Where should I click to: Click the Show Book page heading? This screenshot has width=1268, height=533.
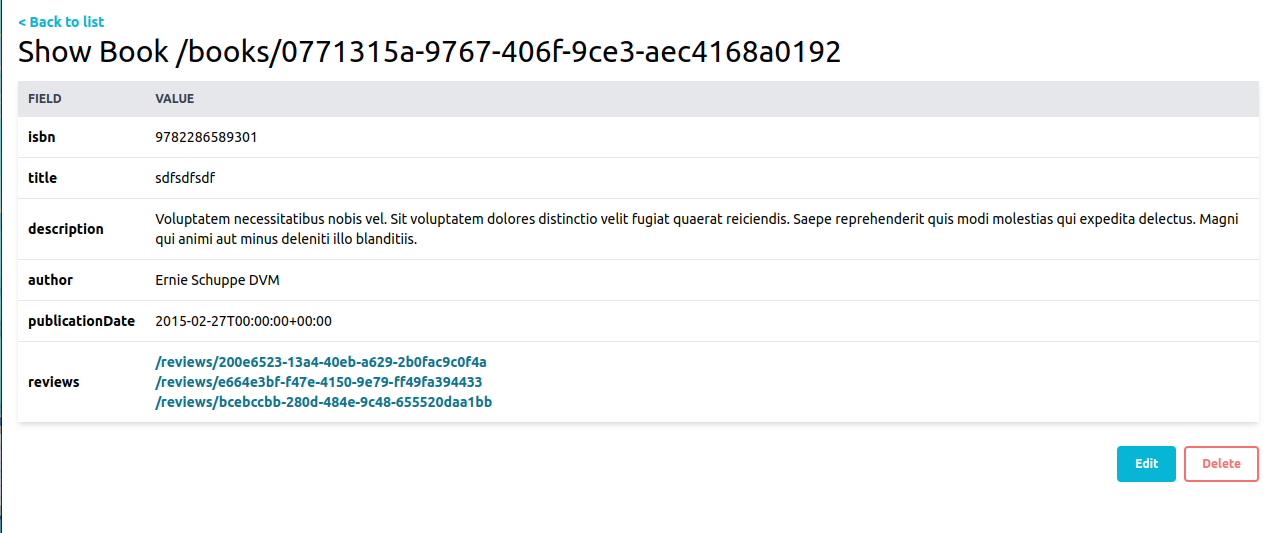[x=429, y=52]
